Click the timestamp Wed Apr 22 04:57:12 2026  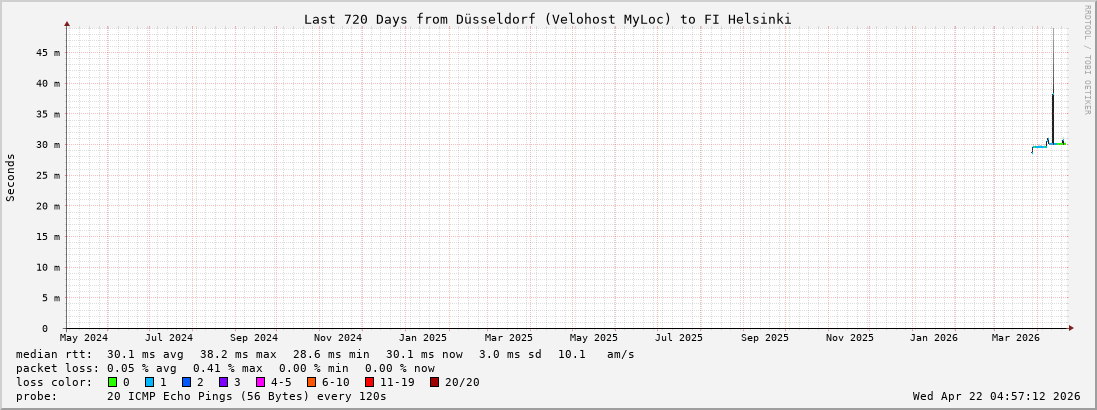coord(996,396)
